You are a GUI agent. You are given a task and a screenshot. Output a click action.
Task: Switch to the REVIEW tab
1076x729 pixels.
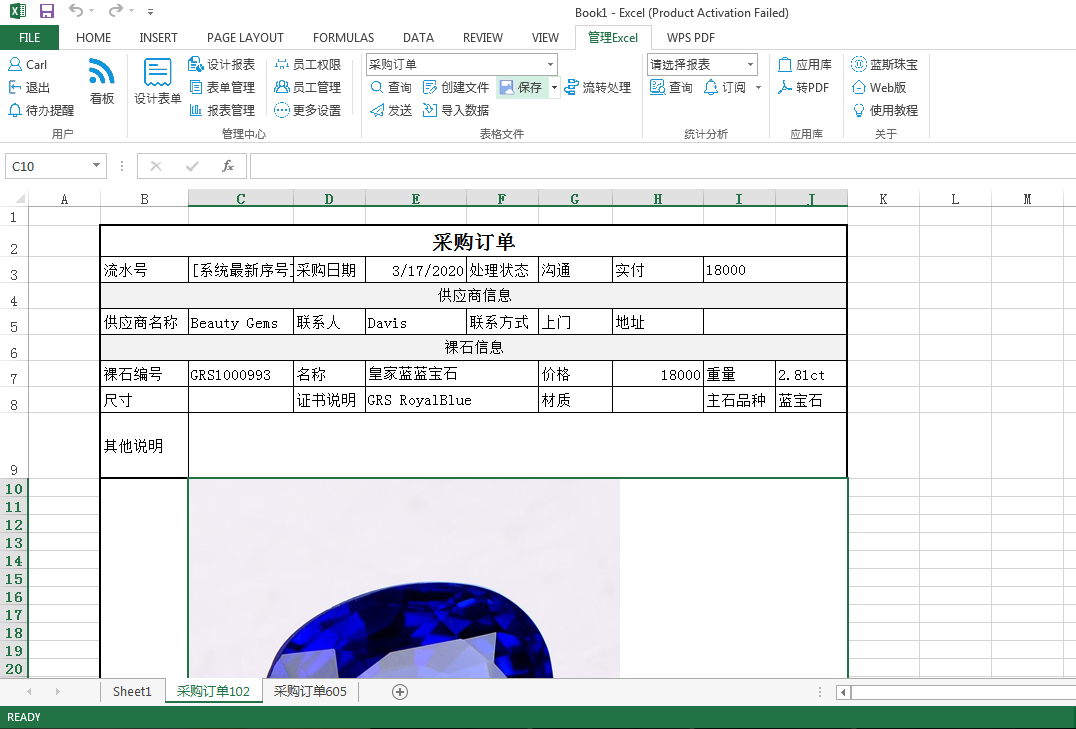pyautogui.click(x=482, y=38)
